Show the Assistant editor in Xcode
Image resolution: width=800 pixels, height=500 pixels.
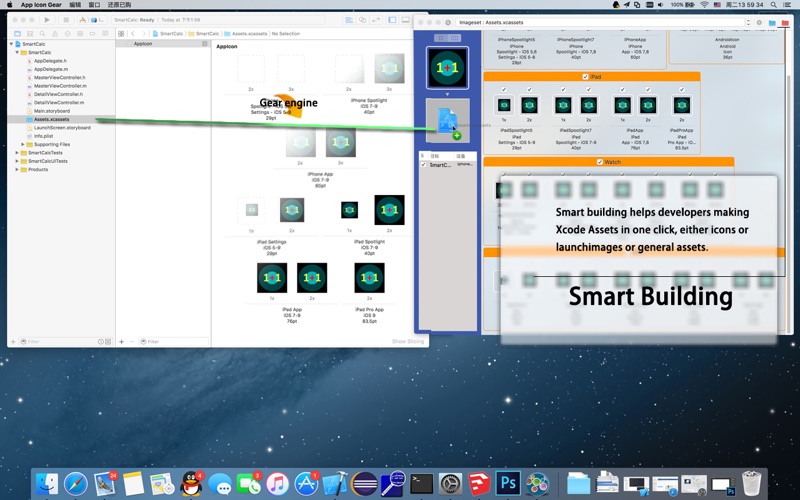point(362,20)
